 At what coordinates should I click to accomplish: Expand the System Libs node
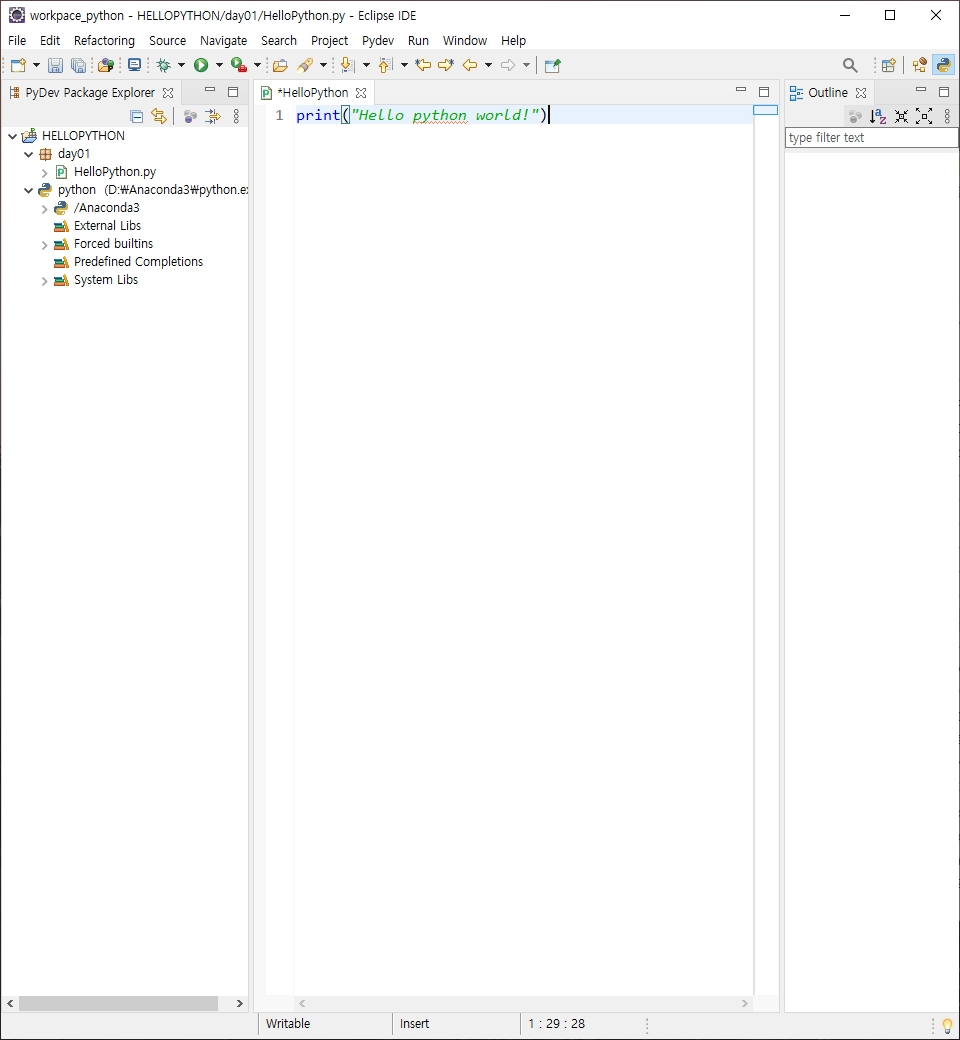pos(44,281)
